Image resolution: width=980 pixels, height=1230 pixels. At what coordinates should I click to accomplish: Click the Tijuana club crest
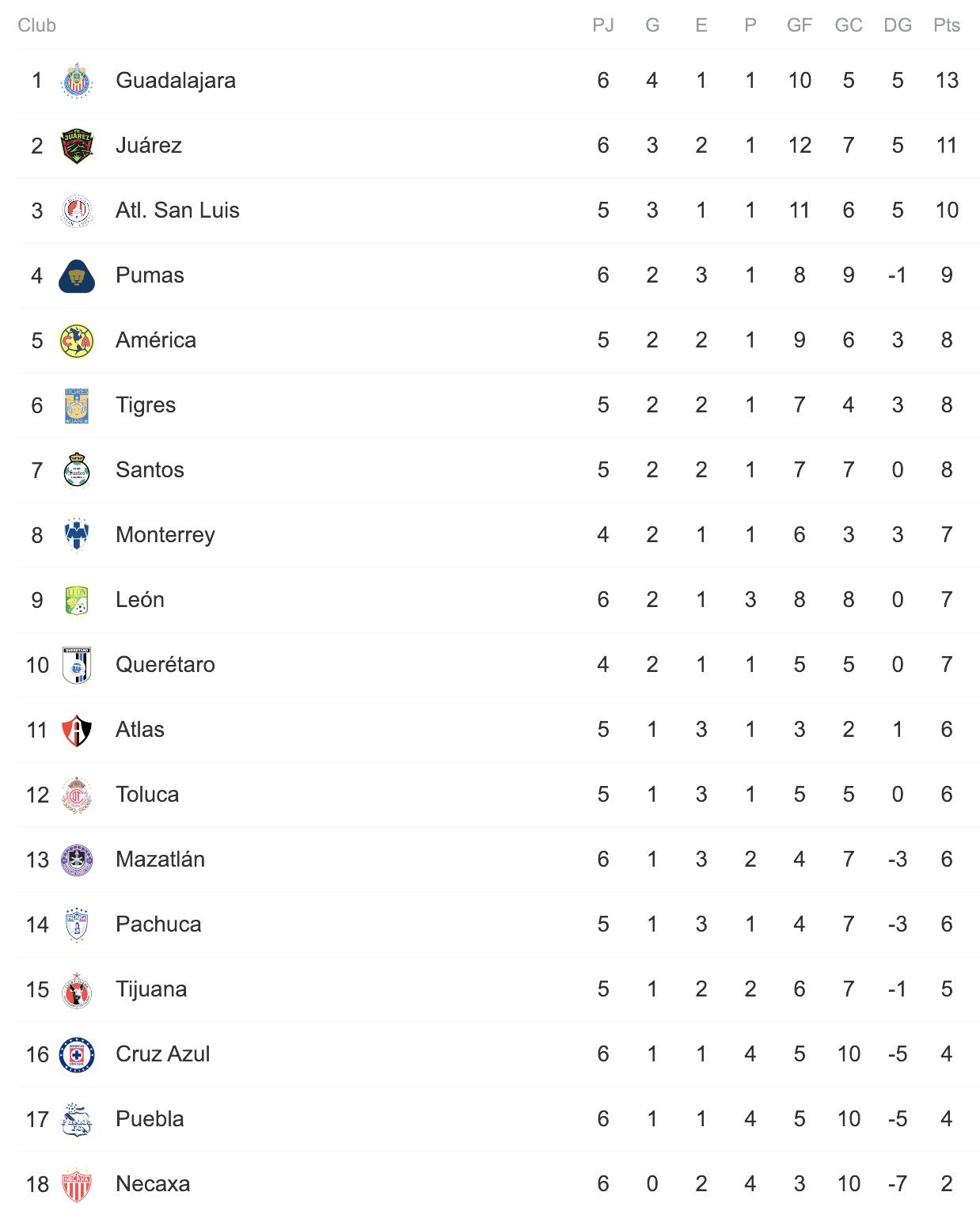click(77, 989)
